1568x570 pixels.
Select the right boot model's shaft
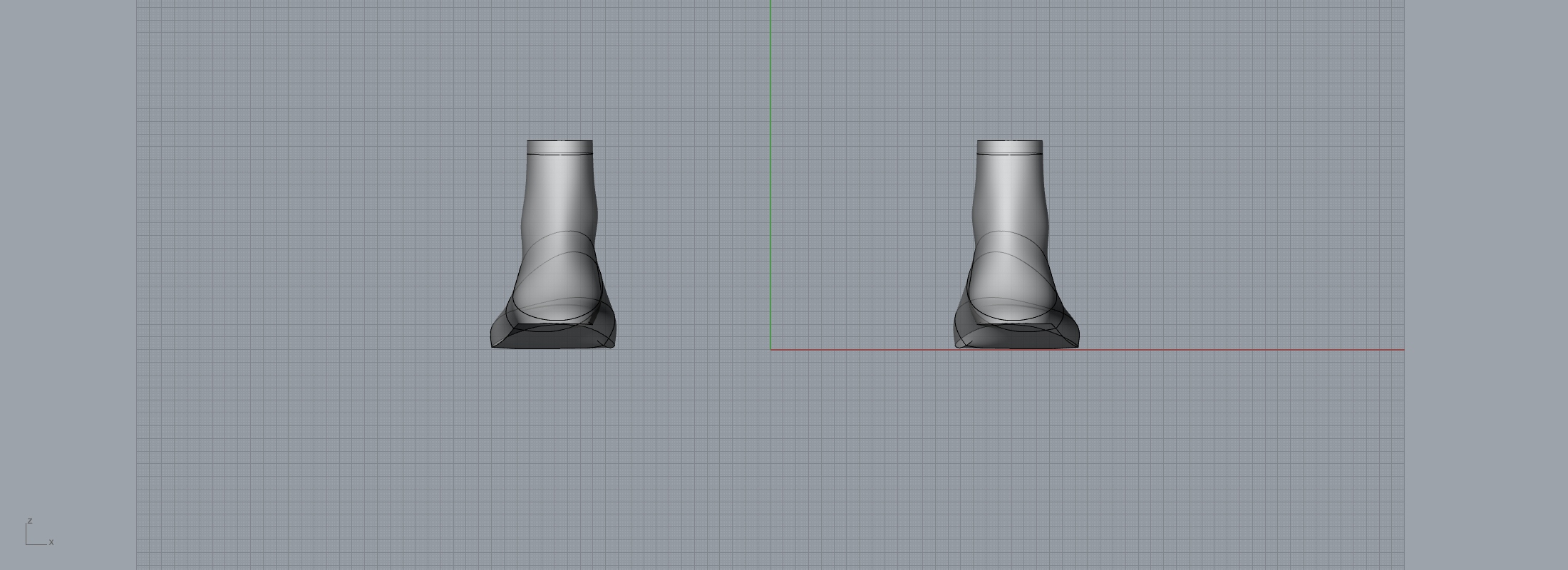pyautogui.click(x=1009, y=185)
